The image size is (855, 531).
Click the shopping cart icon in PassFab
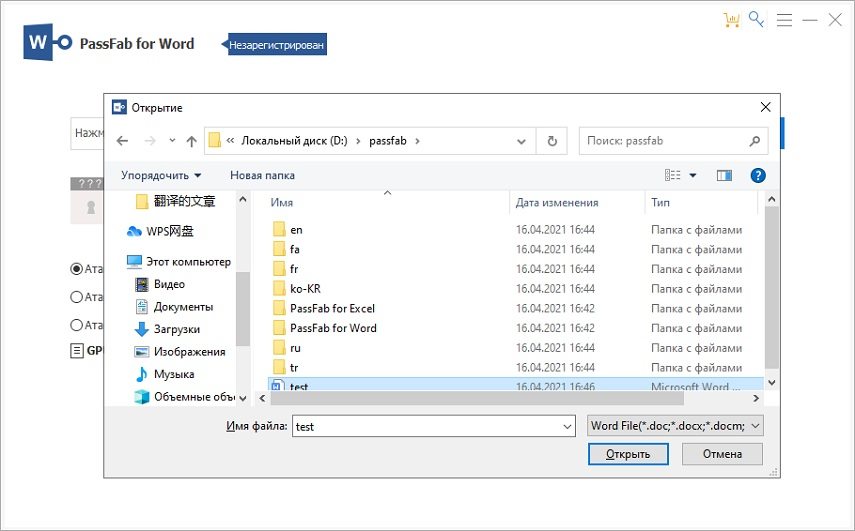pyautogui.click(x=731, y=20)
